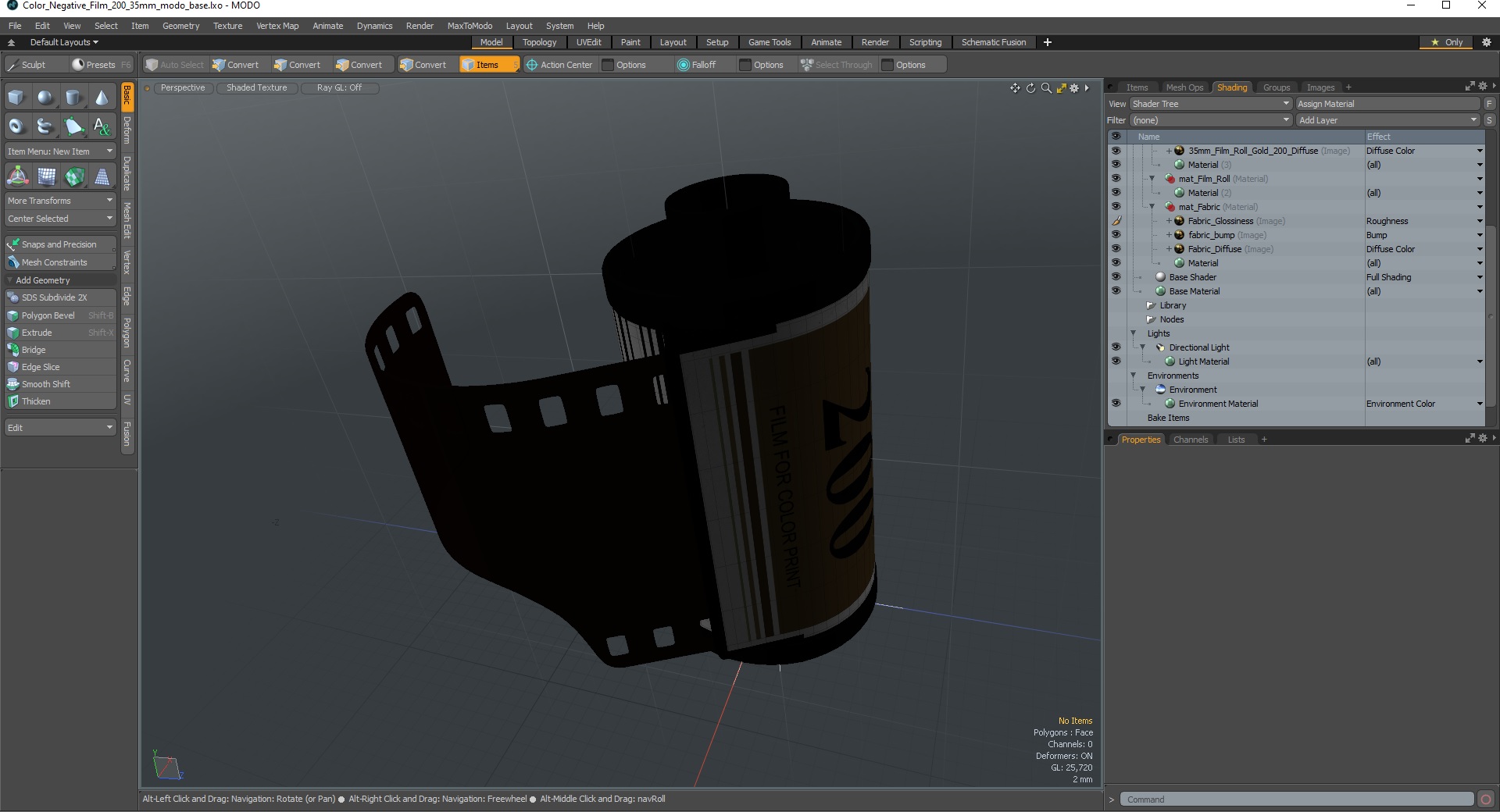Click the viewport zoom magnifier icon

click(x=1046, y=88)
